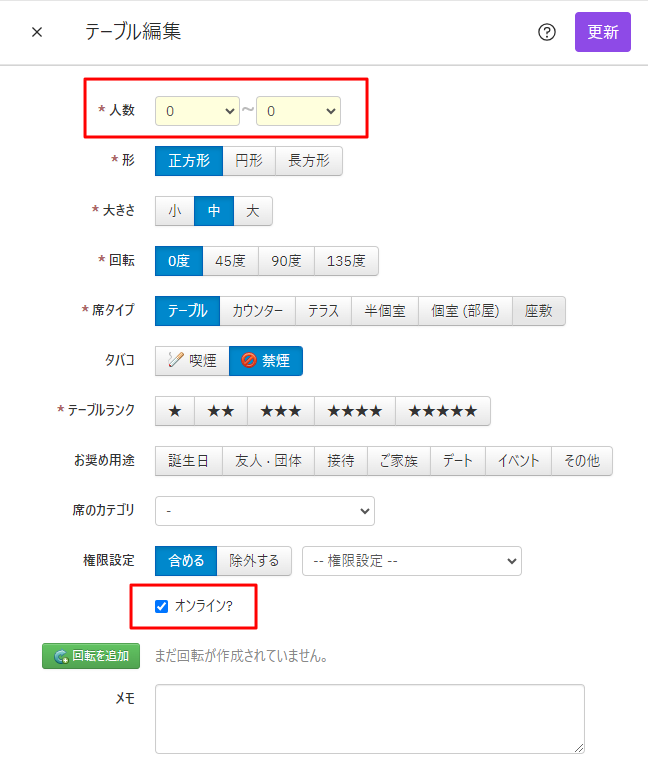Select the 正方形 shape option
This screenshot has height=770, width=648.
(x=189, y=161)
